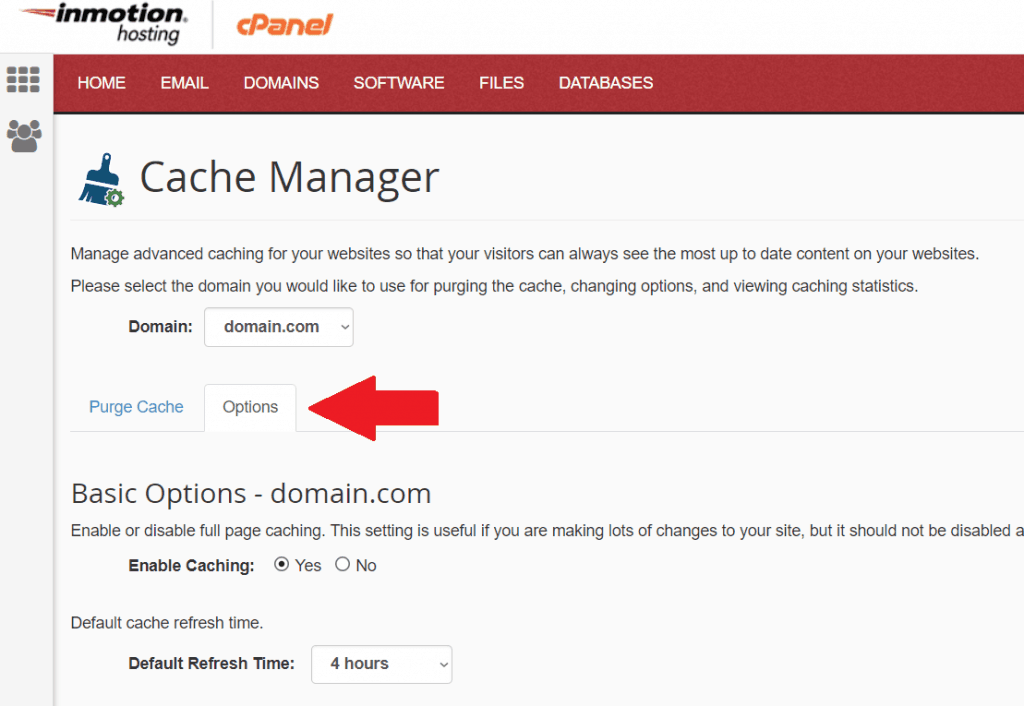
Task: Open the DATABASES menu
Action: coord(605,83)
